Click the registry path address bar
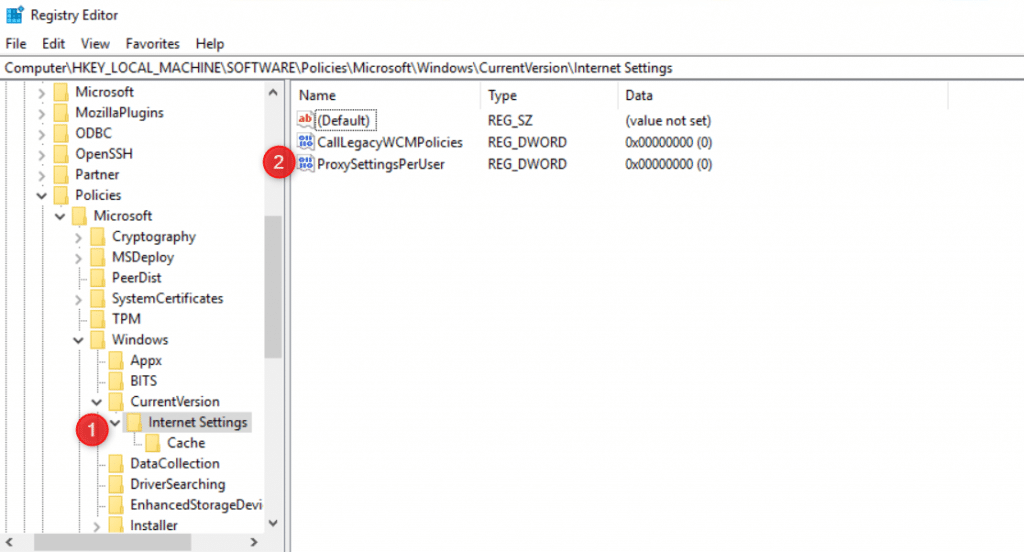Image resolution: width=1024 pixels, height=552 pixels. point(512,68)
